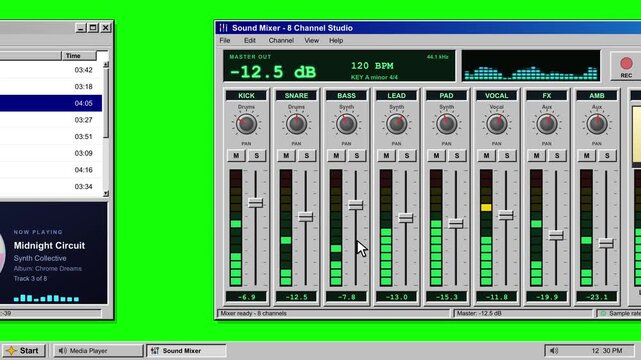Screen dimensions: 641x360
Task: Select the playlist row with time 03:27
Action: click(51, 120)
